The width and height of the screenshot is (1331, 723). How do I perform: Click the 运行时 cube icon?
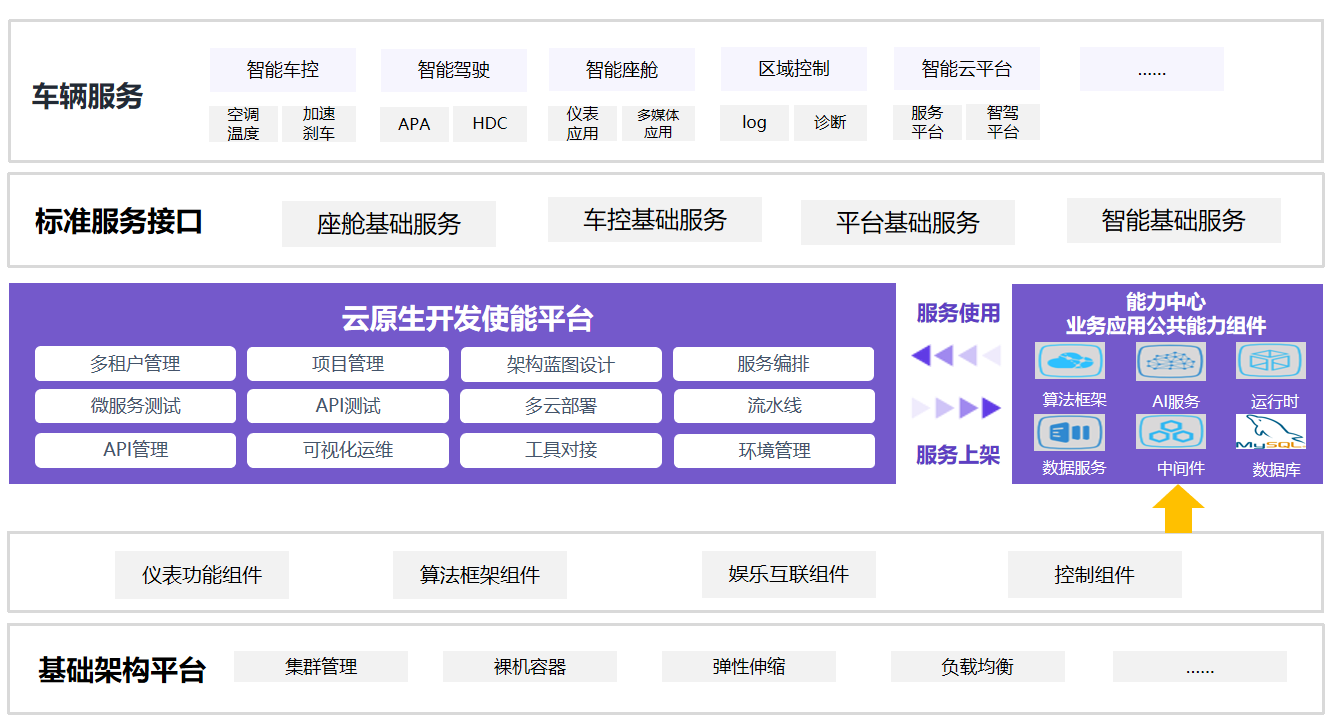pos(1270,361)
